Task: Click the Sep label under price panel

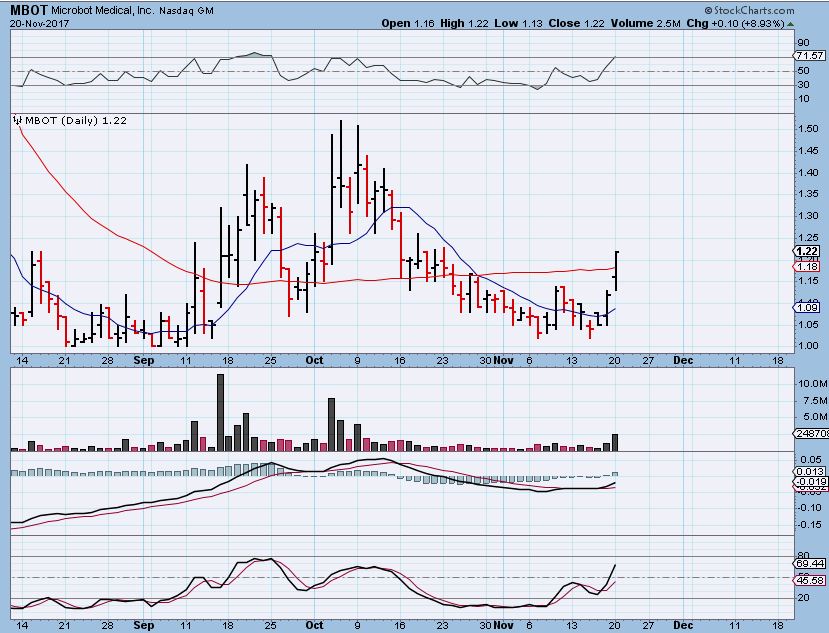Action: click(x=144, y=361)
